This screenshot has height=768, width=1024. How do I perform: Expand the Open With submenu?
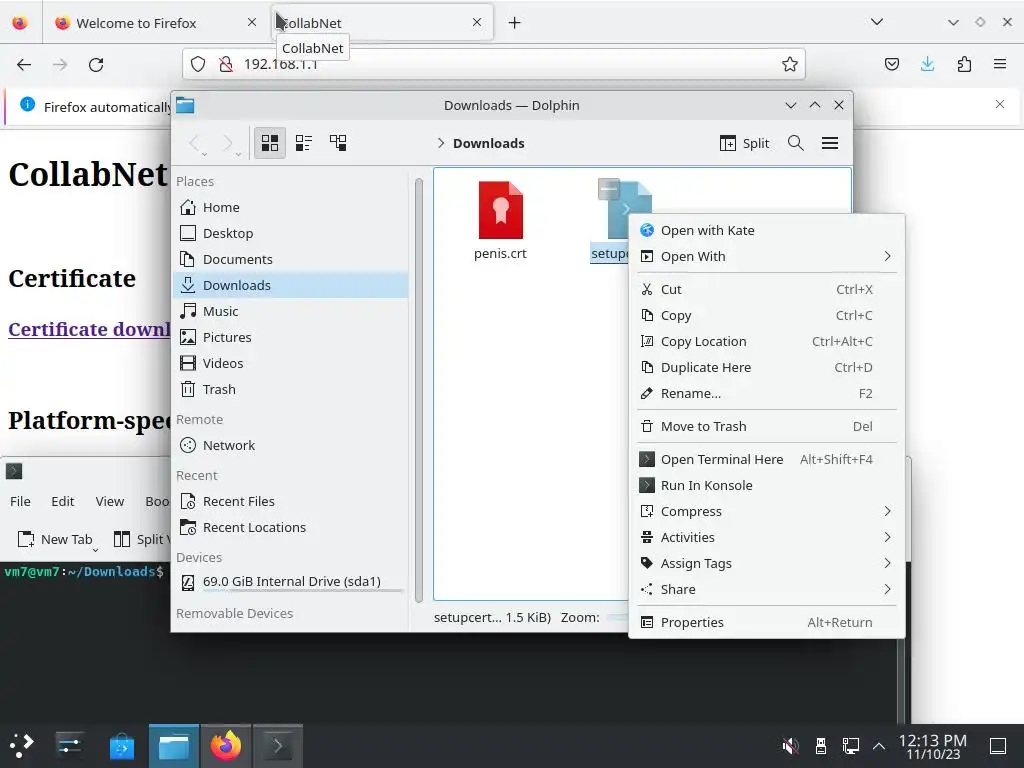[766, 257]
